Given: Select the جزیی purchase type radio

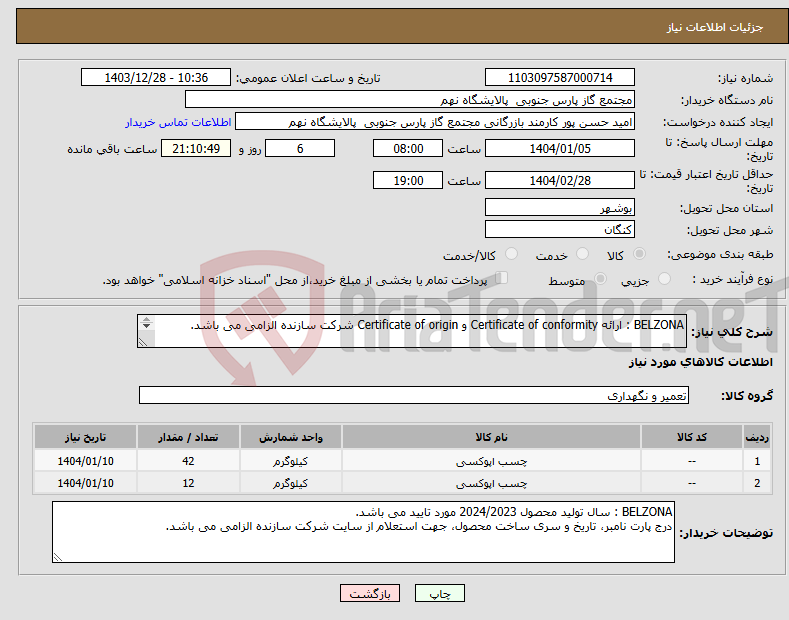Looking at the screenshot, I should 664,279.
